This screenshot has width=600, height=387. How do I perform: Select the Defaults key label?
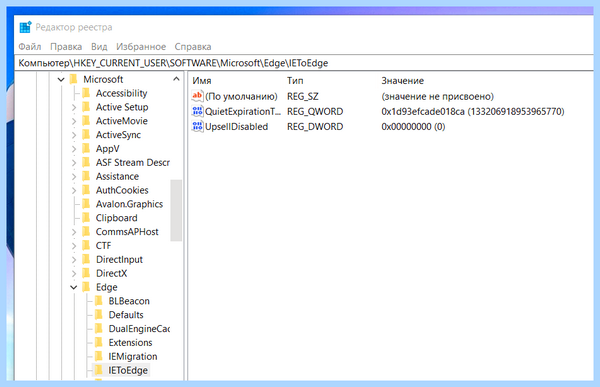pos(126,315)
